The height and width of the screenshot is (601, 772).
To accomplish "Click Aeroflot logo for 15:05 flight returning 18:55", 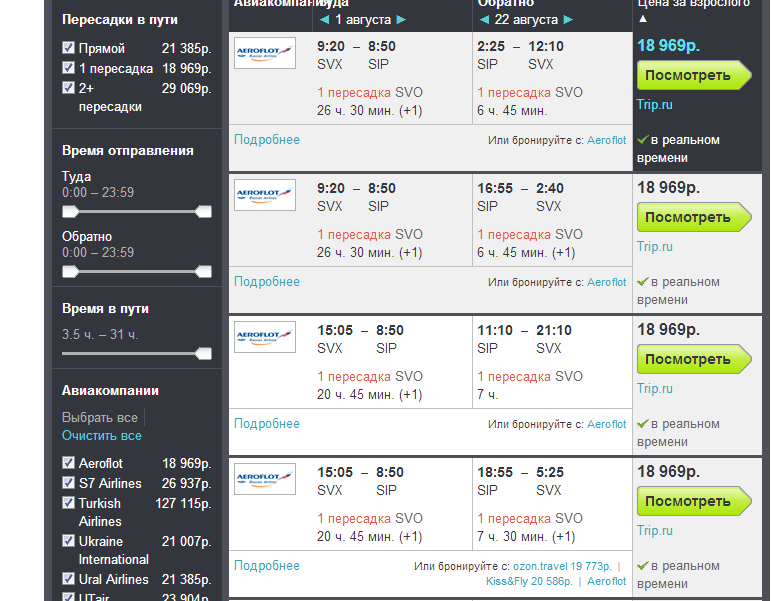I will pyautogui.click(x=265, y=479).
